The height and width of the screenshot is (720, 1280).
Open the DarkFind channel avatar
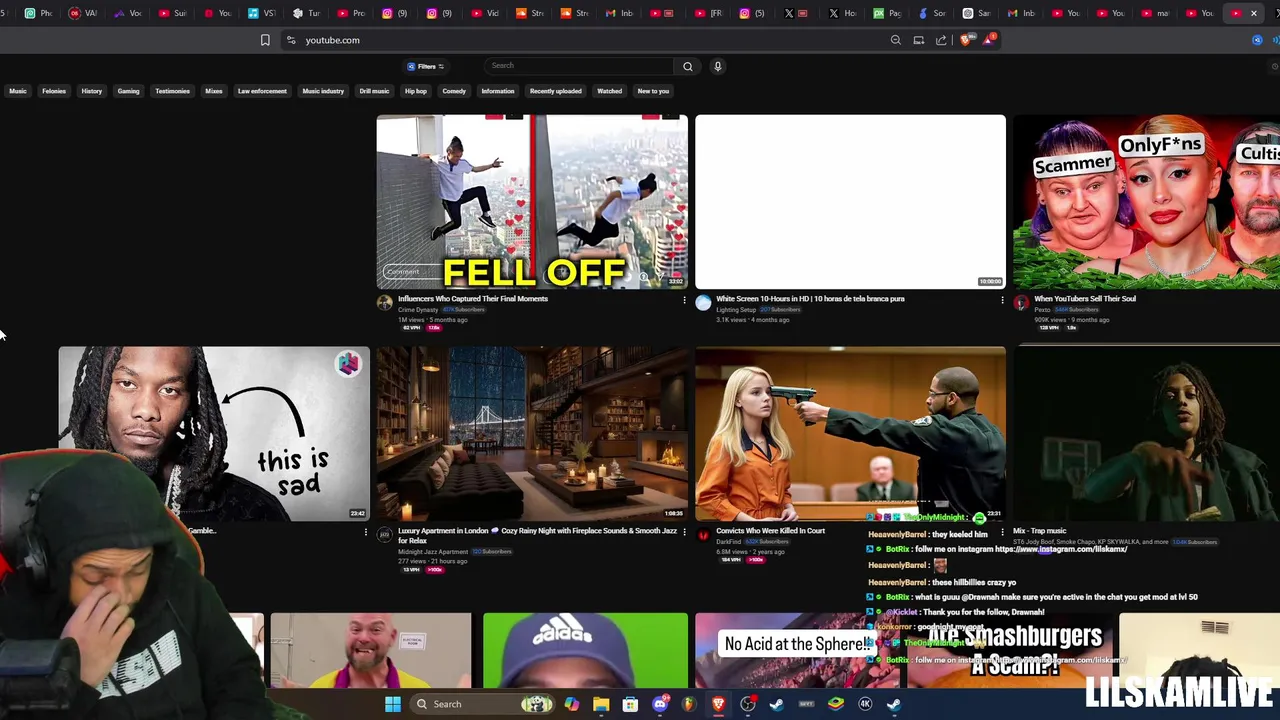pyautogui.click(x=703, y=535)
